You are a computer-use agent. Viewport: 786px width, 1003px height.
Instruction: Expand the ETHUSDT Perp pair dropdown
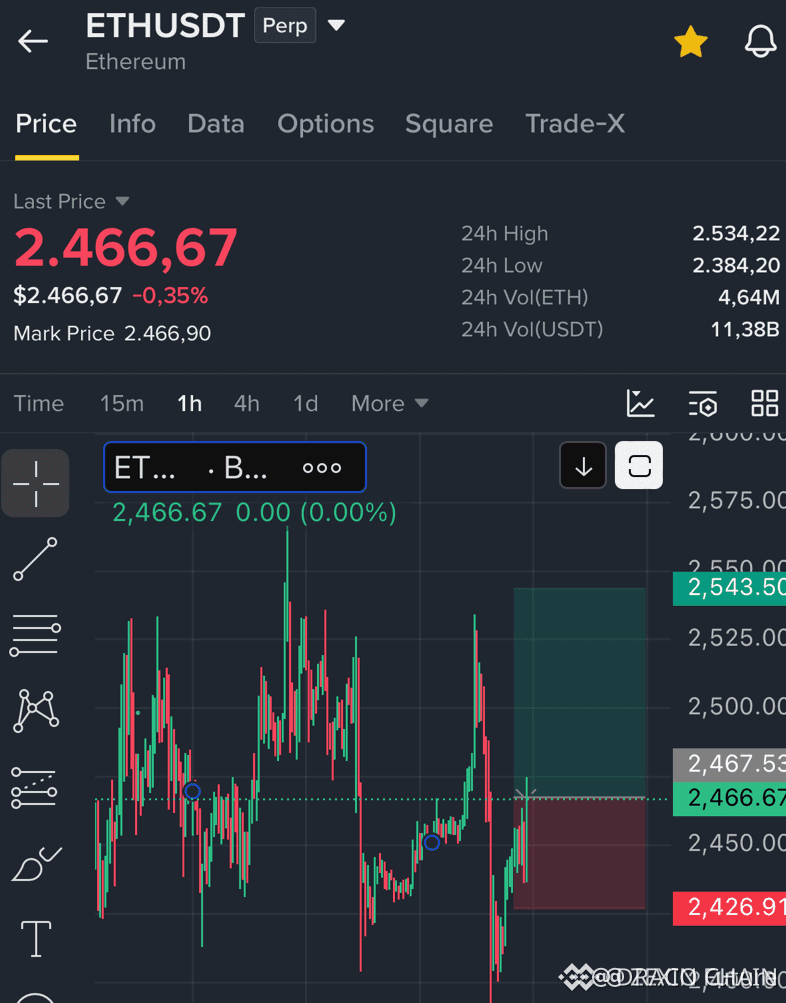point(336,25)
